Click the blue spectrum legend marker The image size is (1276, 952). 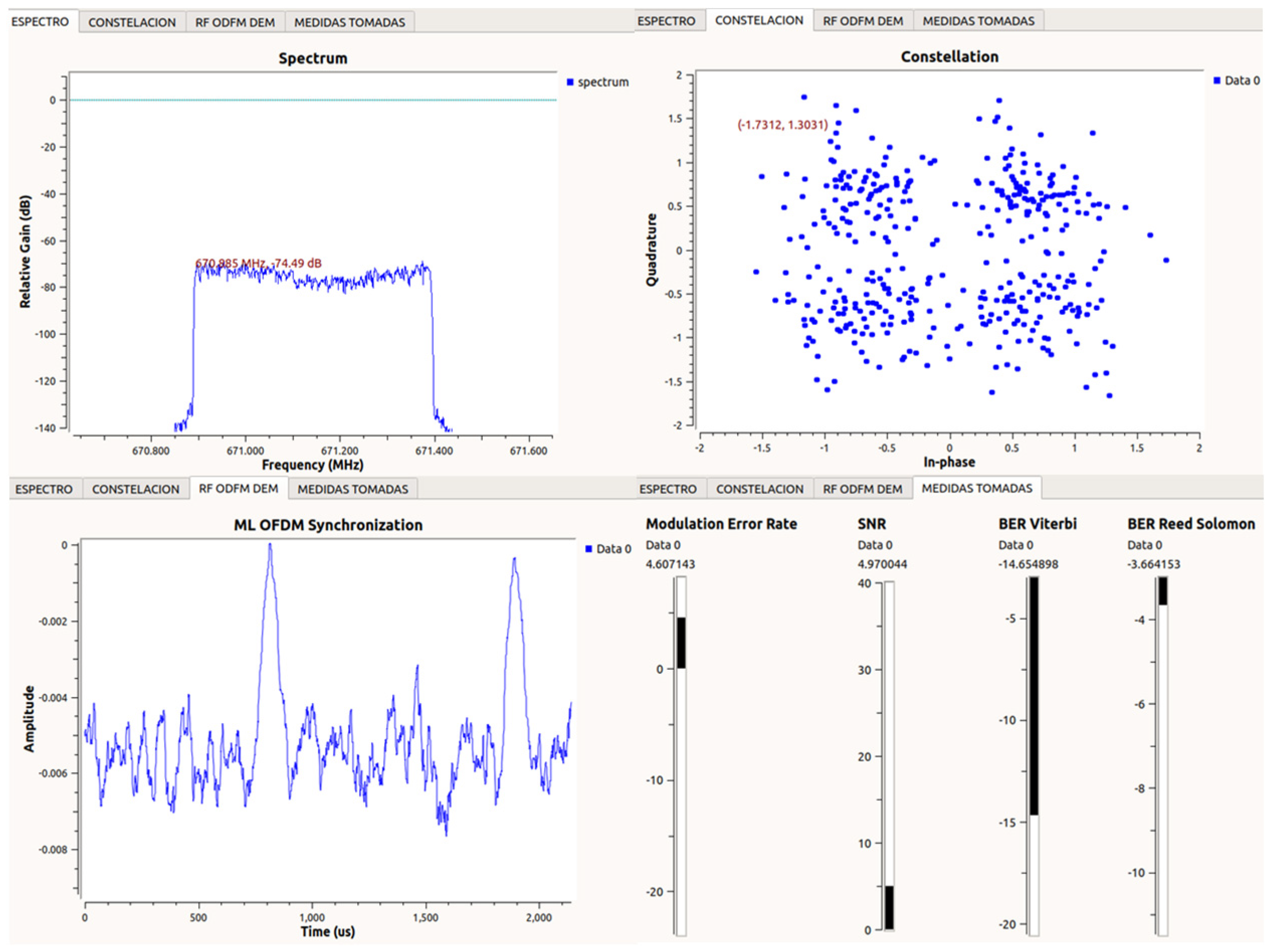570,82
